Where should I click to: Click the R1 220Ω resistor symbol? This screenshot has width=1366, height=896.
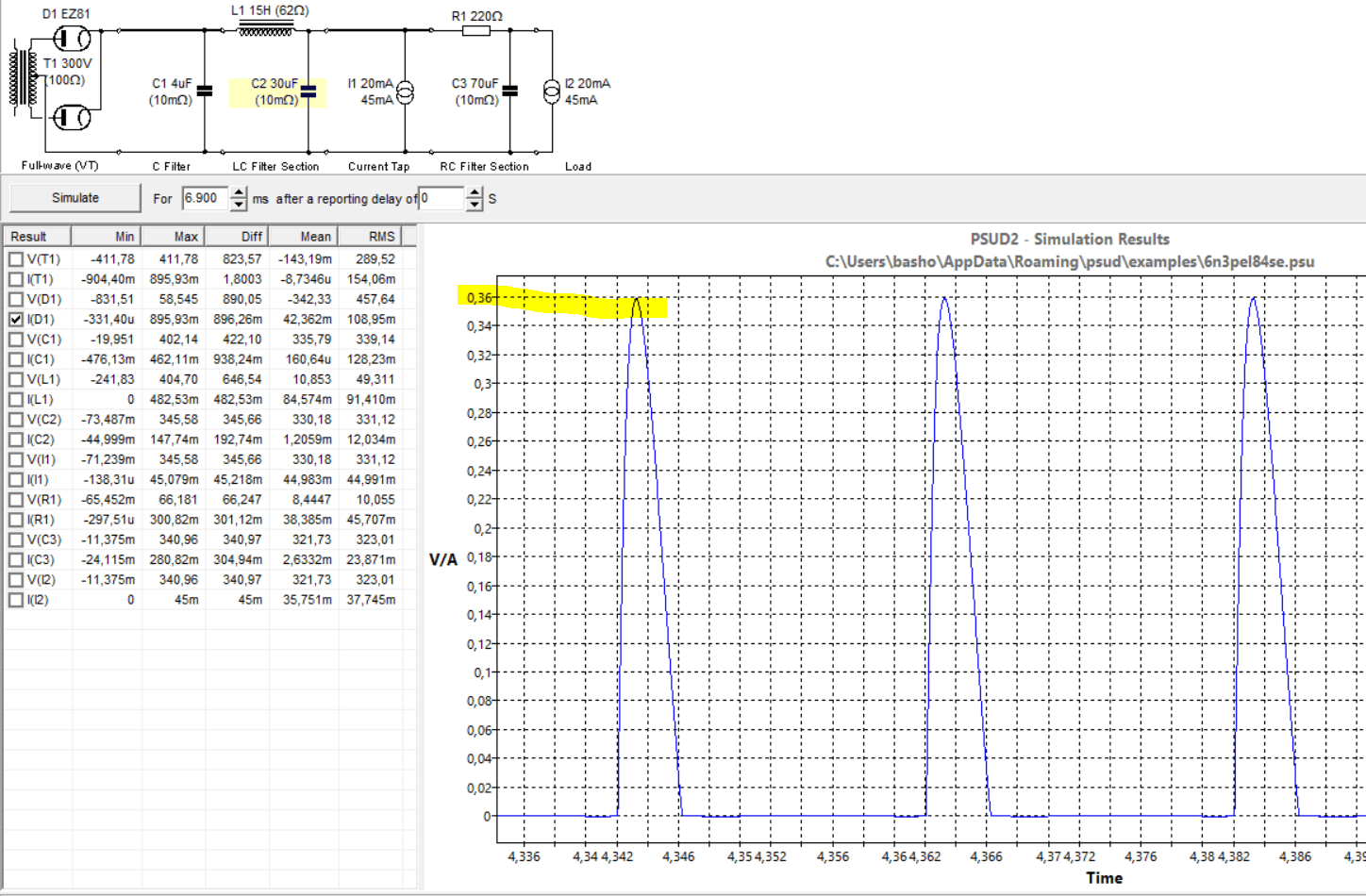click(476, 30)
